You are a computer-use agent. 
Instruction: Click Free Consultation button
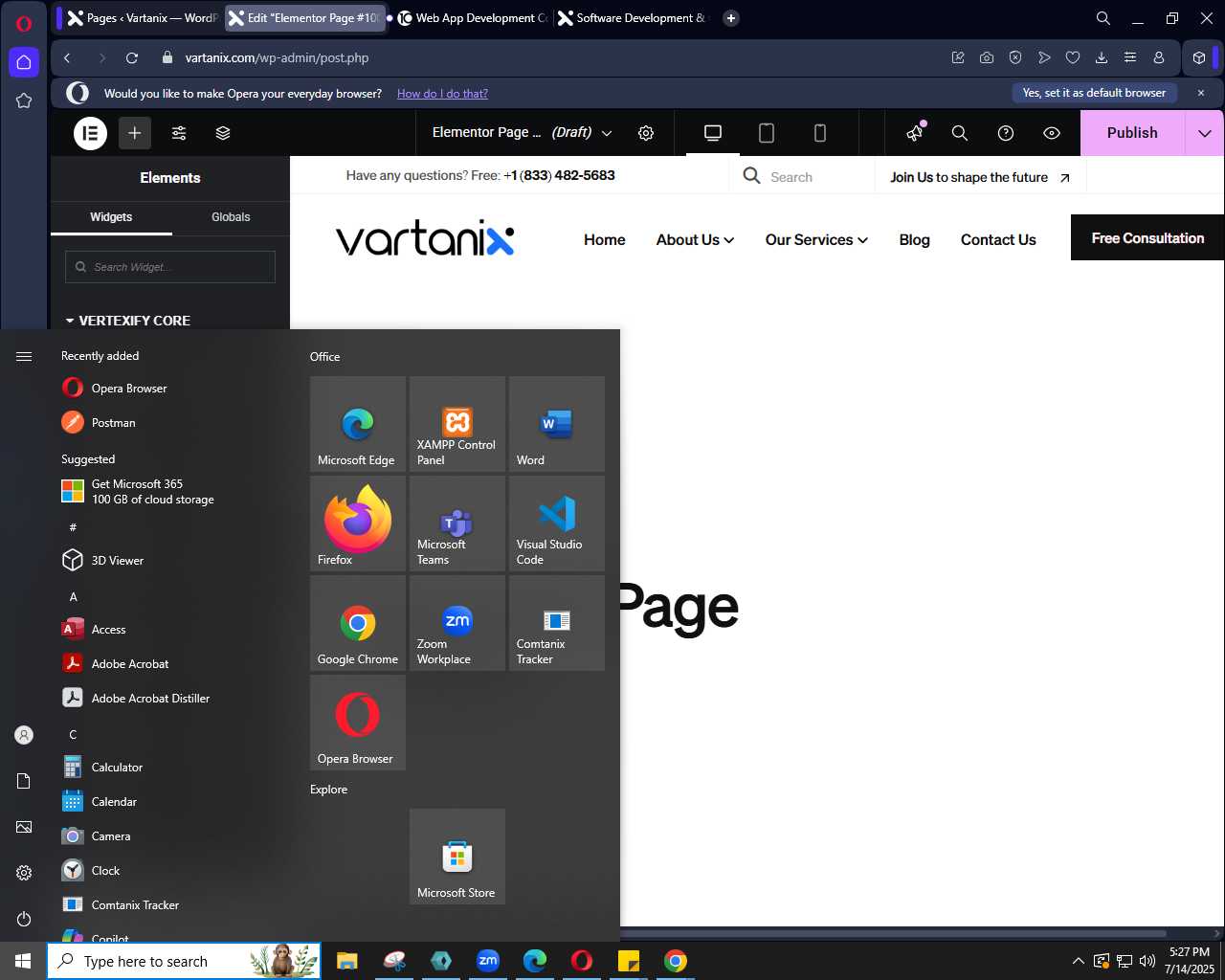click(1147, 238)
